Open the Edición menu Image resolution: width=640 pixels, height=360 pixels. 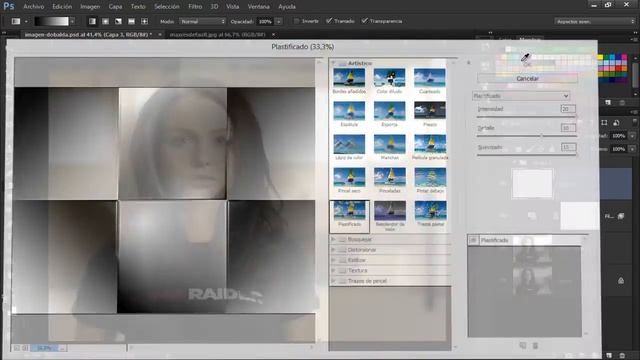(x=62, y=7)
